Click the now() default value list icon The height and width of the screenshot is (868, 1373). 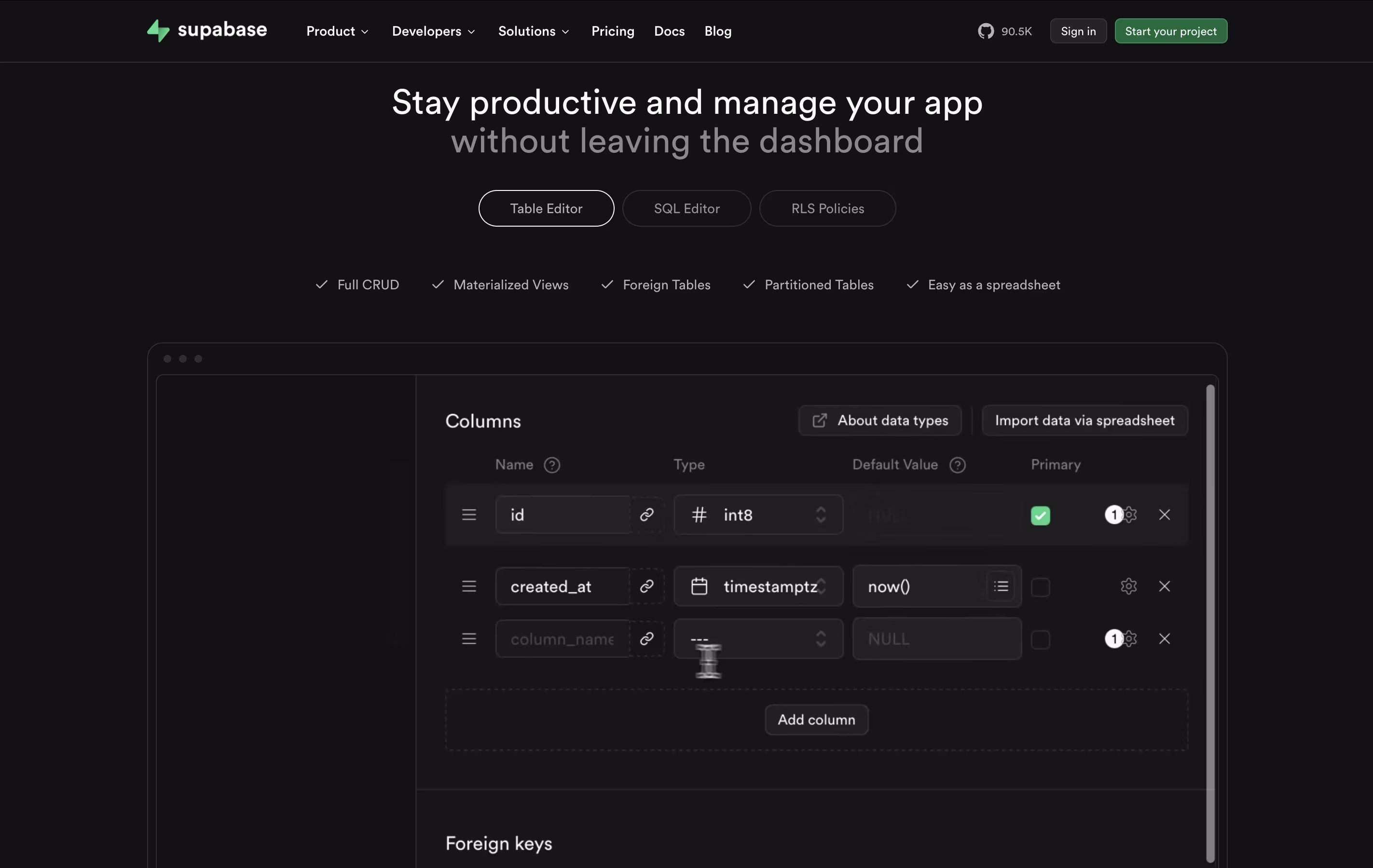pyautogui.click(x=1001, y=586)
